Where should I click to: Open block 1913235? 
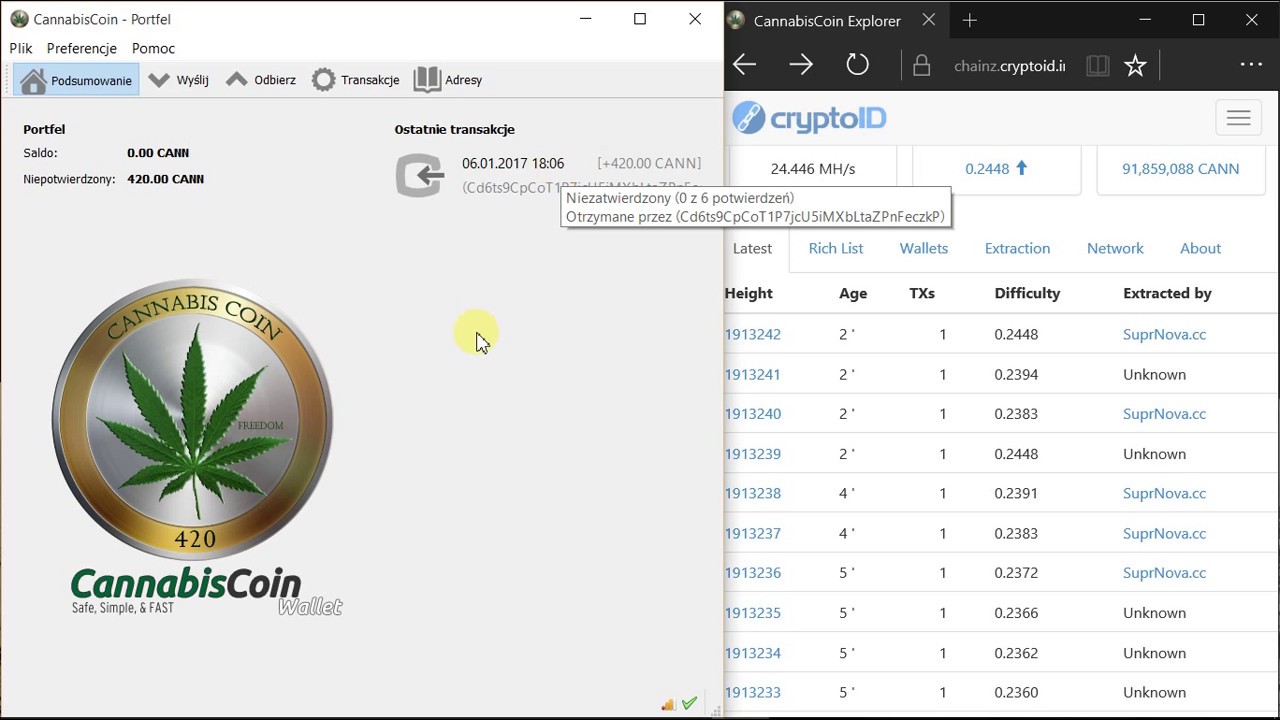[x=753, y=613]
